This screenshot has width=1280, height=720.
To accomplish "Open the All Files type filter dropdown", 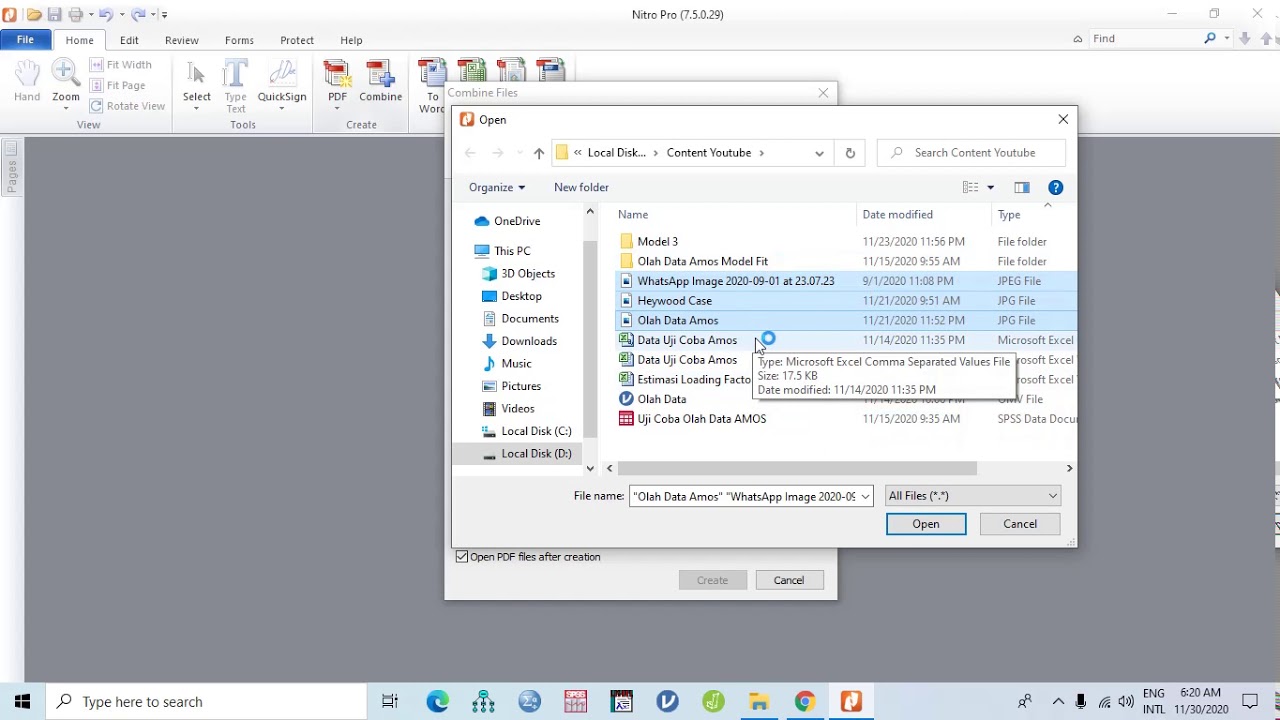I will click(972, 496).
